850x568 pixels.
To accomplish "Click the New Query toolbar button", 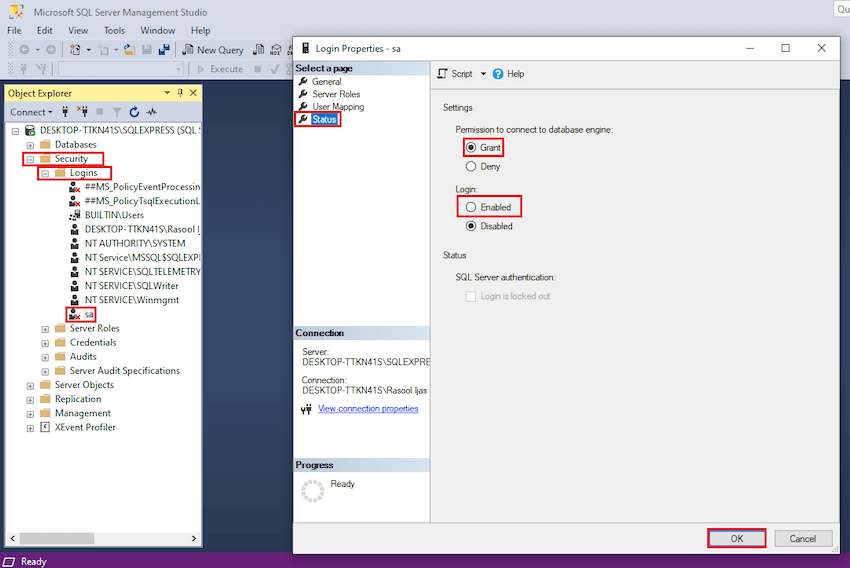I will (213, 50).
